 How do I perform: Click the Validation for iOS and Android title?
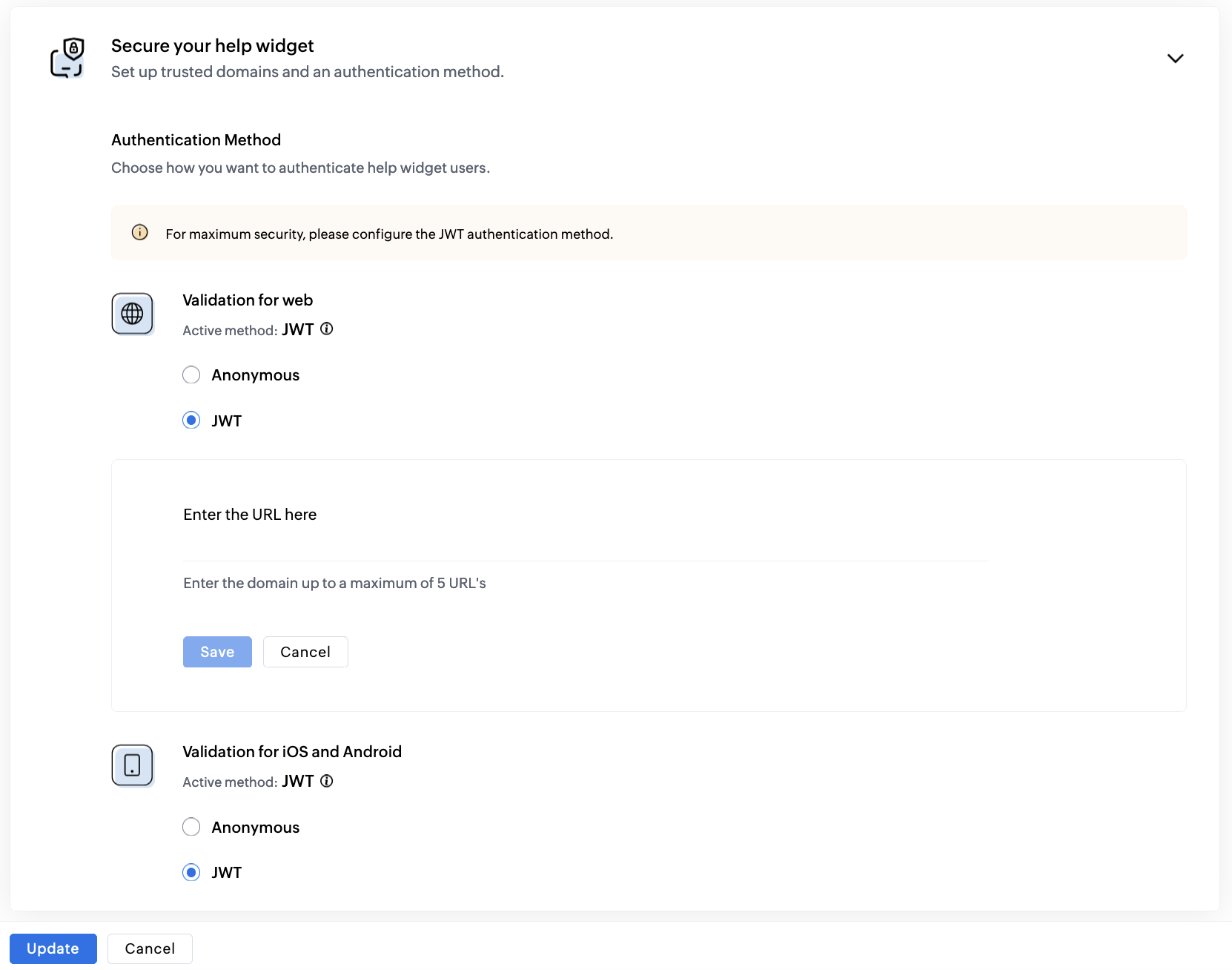pyautogui.click(x=292, y=752)
